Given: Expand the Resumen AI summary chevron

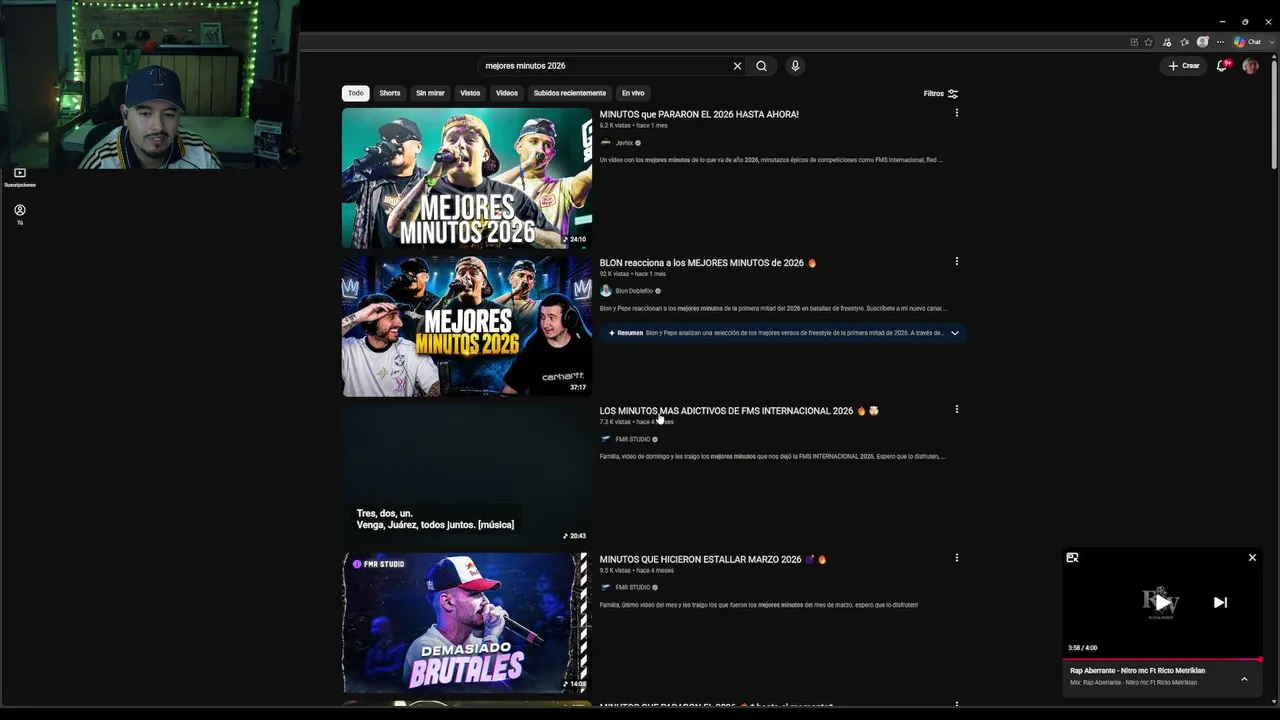Looking at the screenshot, I should click(954, 333).
